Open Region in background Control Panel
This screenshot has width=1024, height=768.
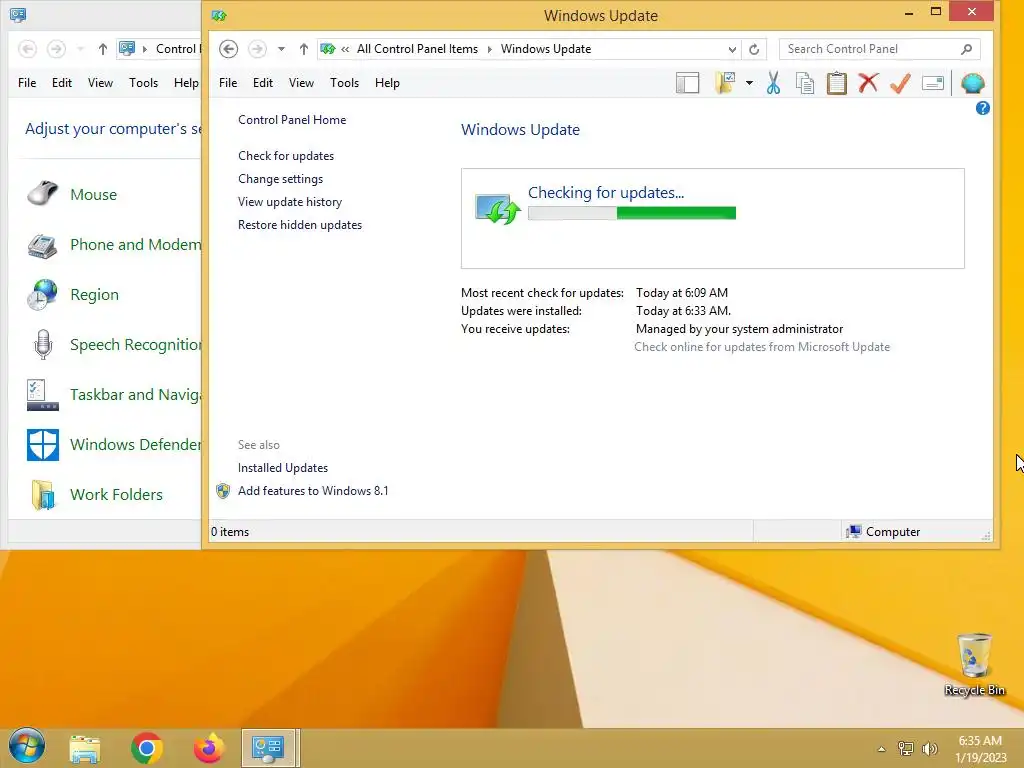click(x=95, y=295)
